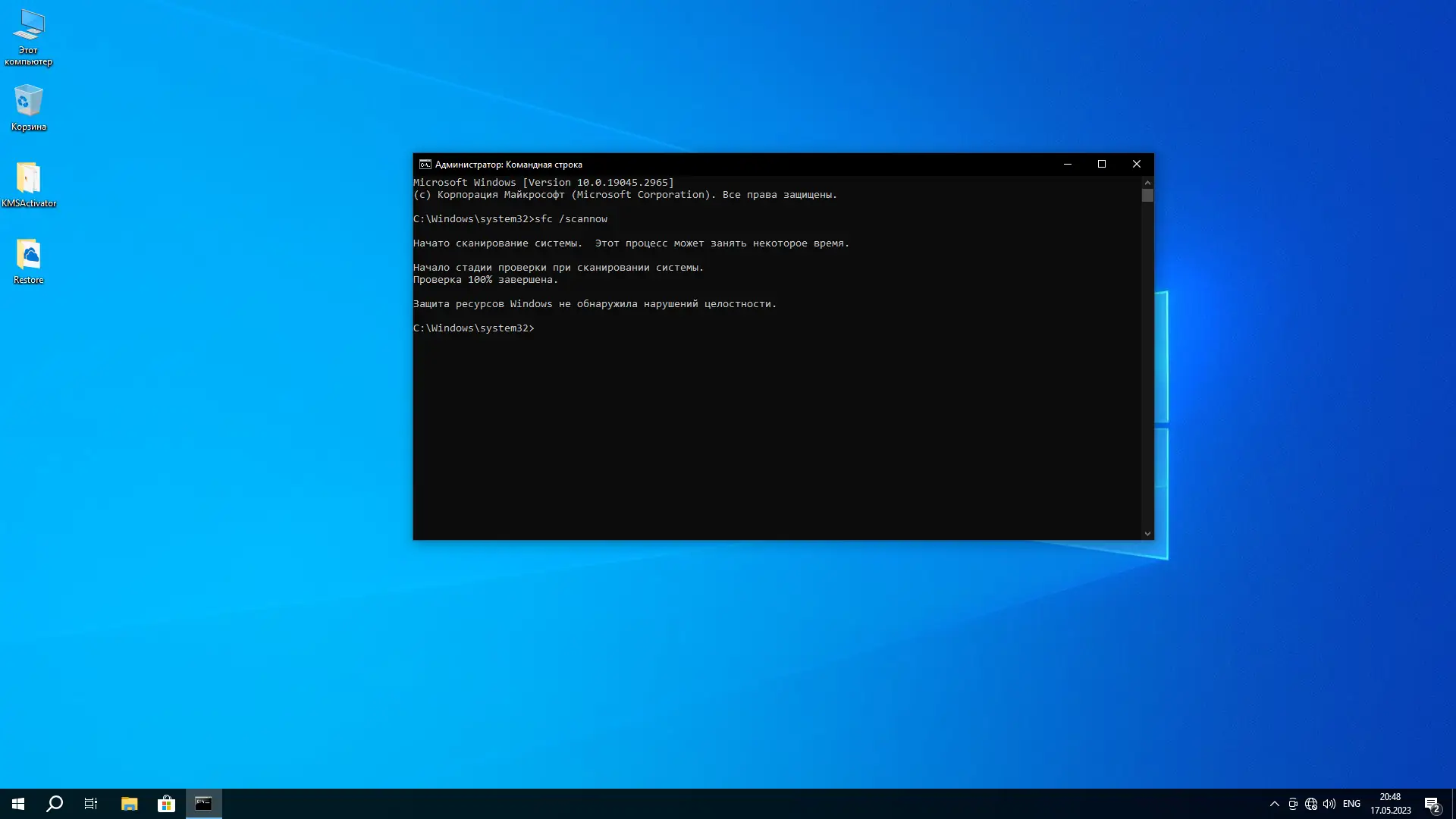Image resolution: width=1456 pixels, height=819 pixels.
Task: Open volume speaker tray icon
Action: (1329, 804)
